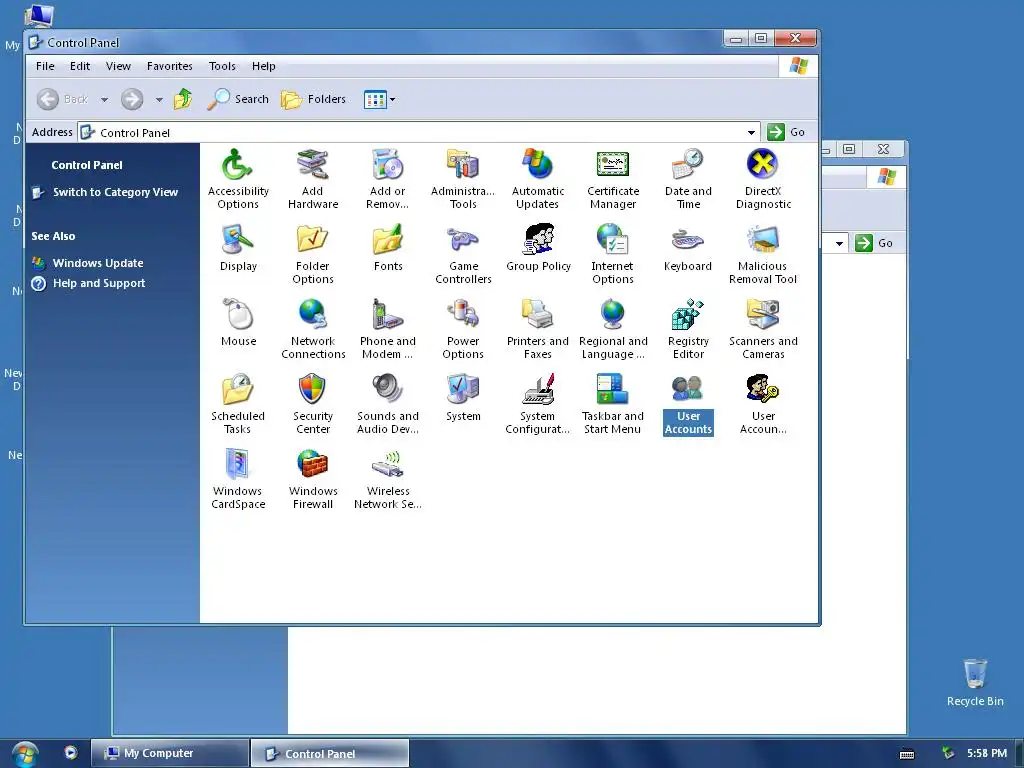Click the Go button in Control Panel
This screenshot has width=1024, height=768.
click(786, 132)
